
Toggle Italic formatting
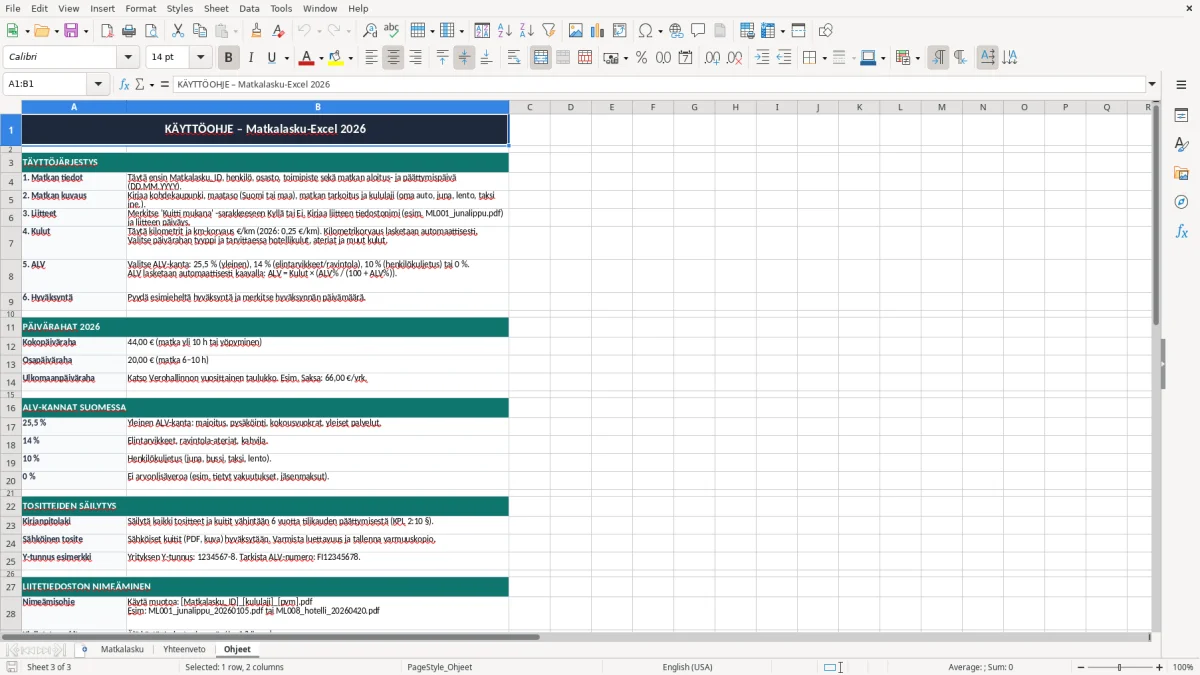pos(250,58)
